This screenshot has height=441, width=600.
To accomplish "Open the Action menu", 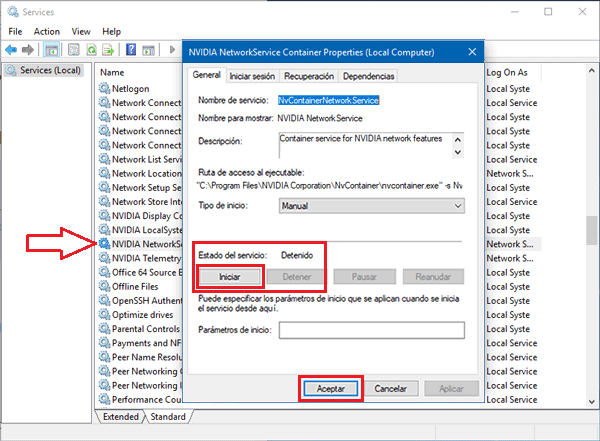I will 47,31.
